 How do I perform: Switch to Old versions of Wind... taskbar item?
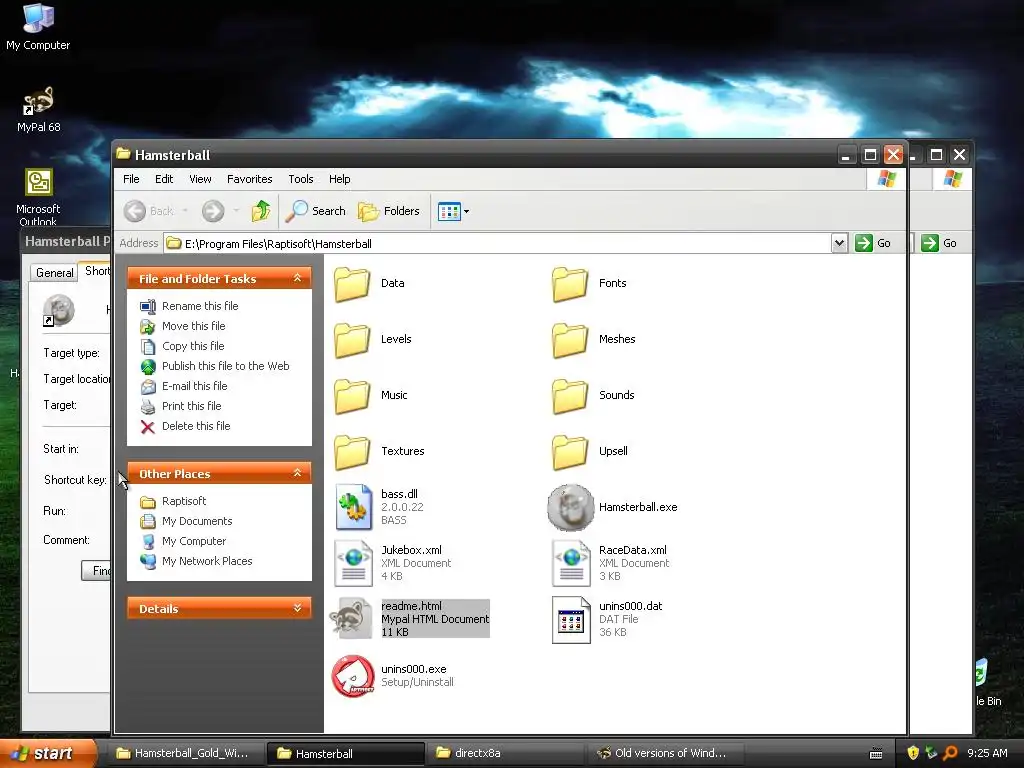click(x=665, y=754)
